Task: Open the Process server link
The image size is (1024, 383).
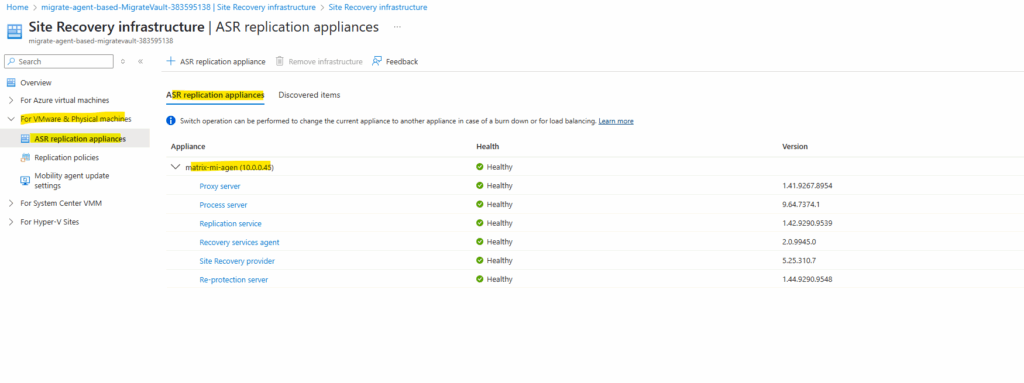Action: coord(223,205)
